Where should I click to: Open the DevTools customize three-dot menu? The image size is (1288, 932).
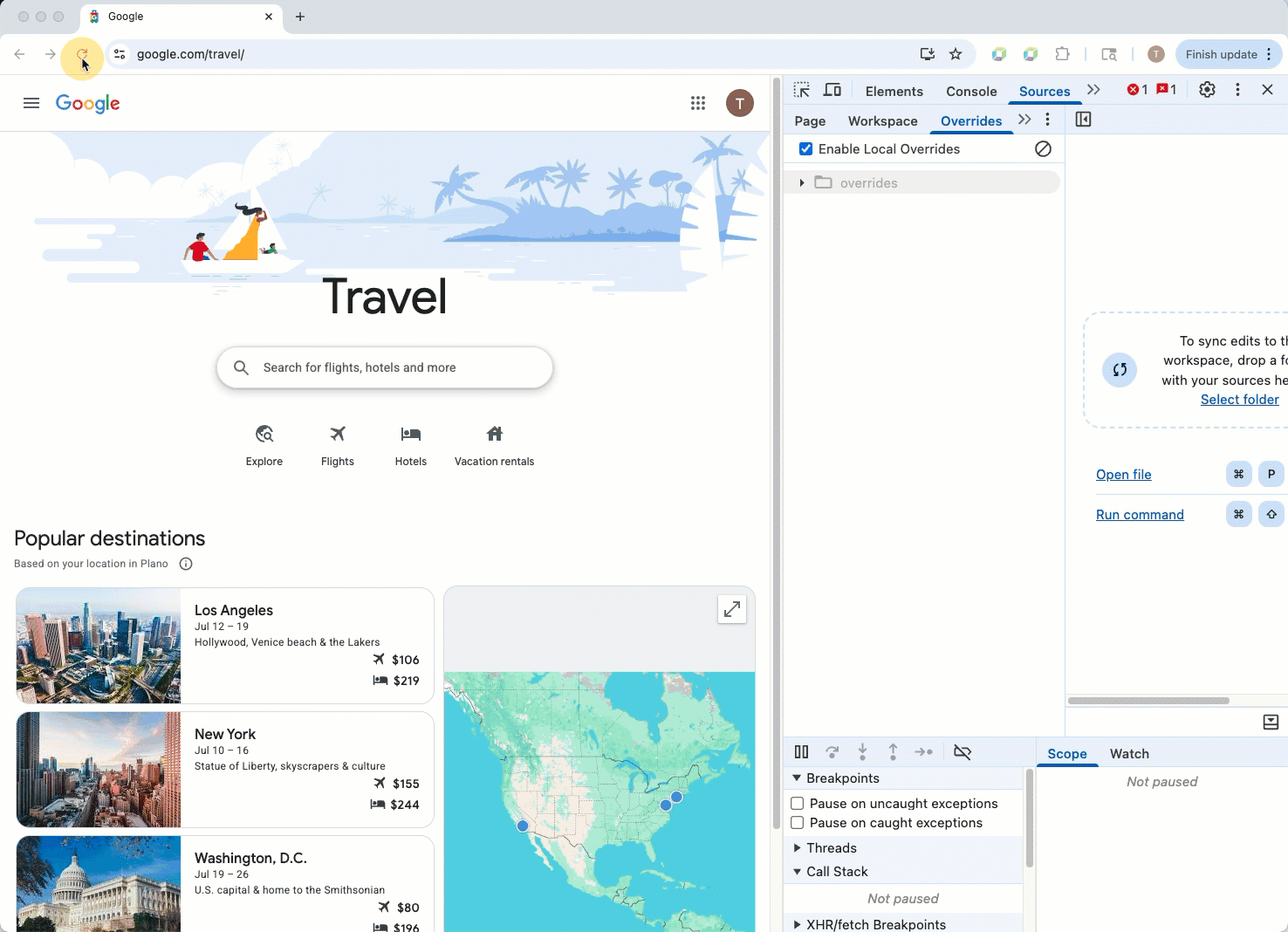point(1237,90)
